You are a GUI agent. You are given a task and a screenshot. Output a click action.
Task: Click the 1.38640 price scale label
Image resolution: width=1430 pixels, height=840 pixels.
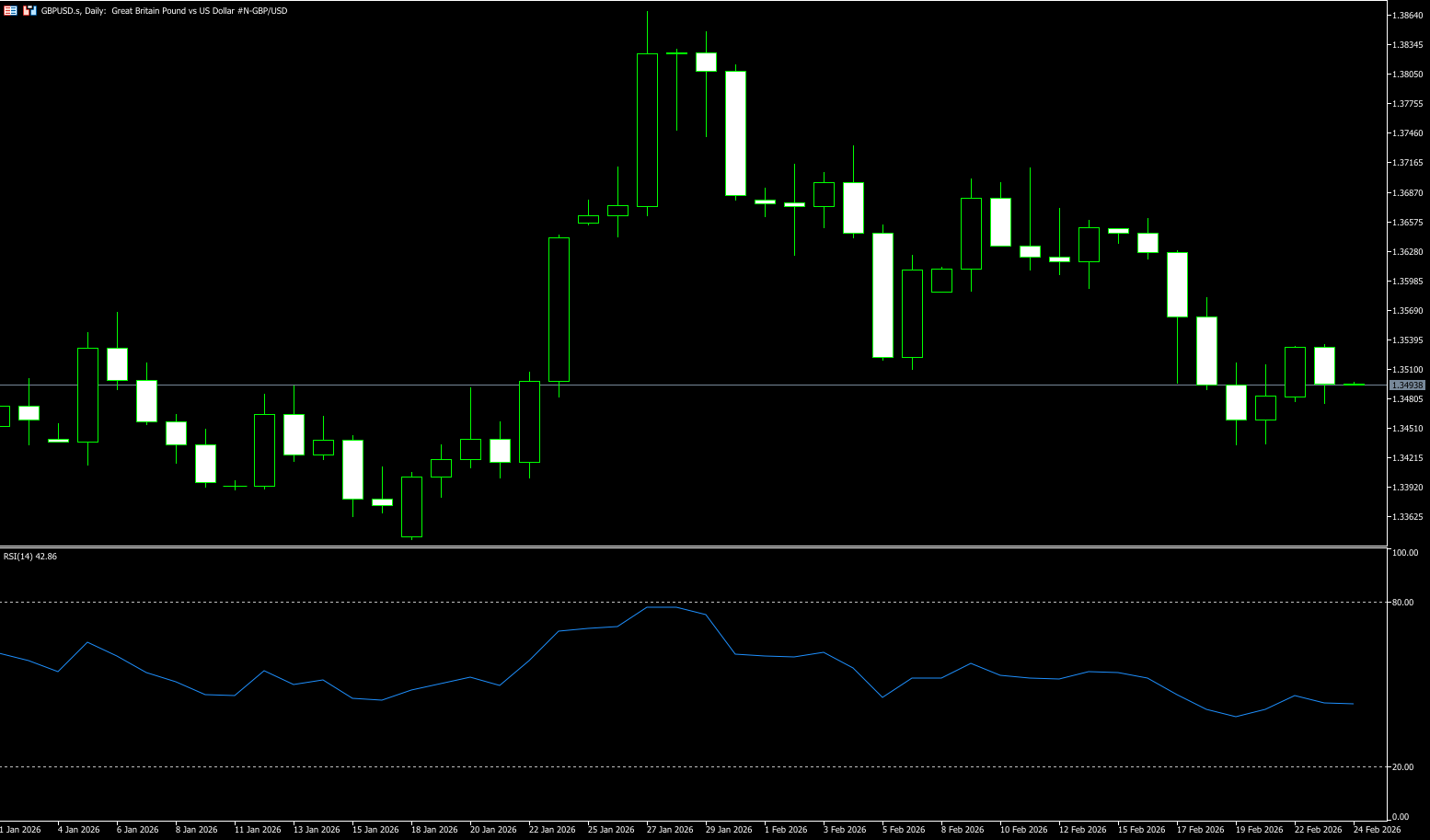click(1407, 16)
